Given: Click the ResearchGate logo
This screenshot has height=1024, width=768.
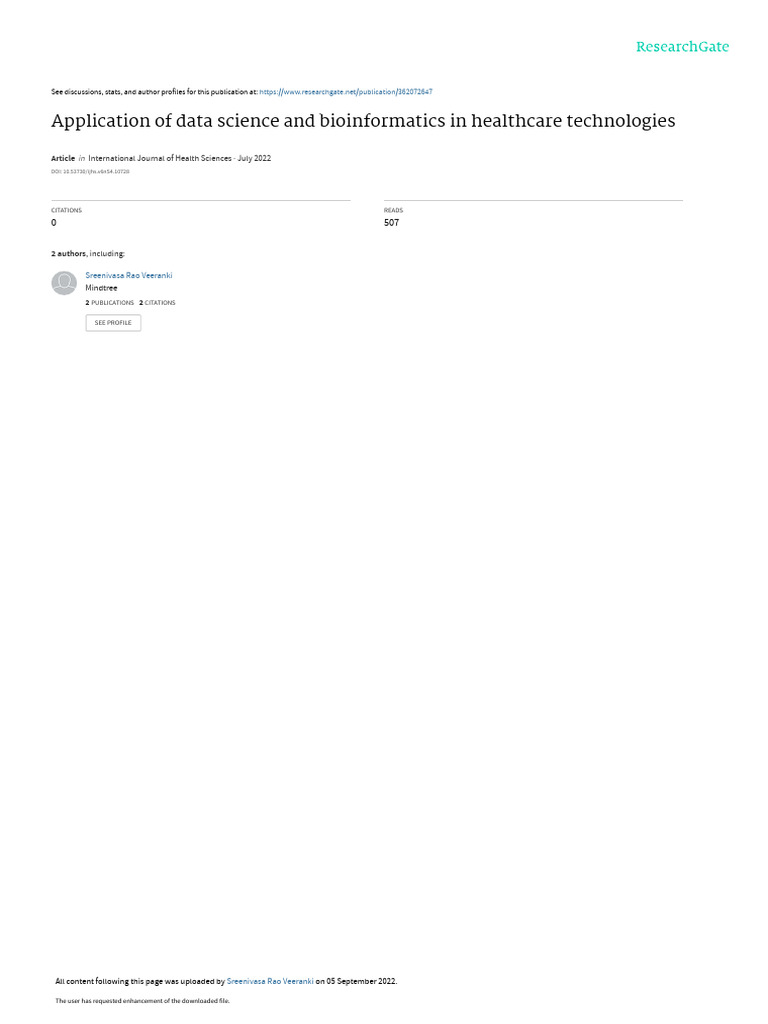Looking at the screenshot, I should [x=682, y=47].
